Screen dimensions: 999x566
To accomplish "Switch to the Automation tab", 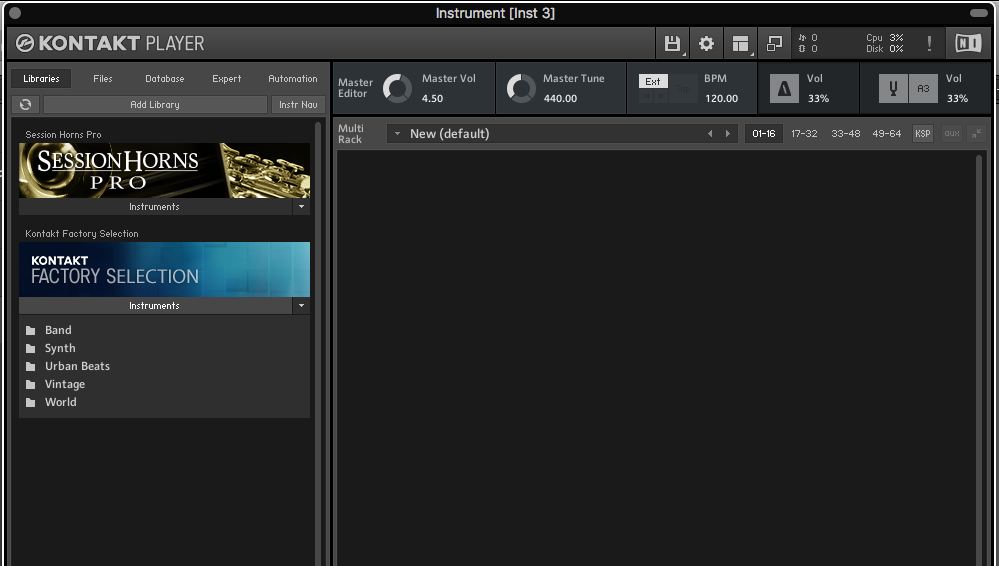I will pyautogui.click(x=292, y=78).
